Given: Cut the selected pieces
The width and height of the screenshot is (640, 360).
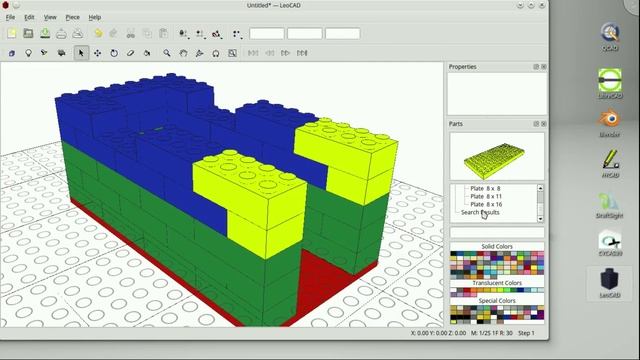Looking at the screenshot, I should click(131, 33).
